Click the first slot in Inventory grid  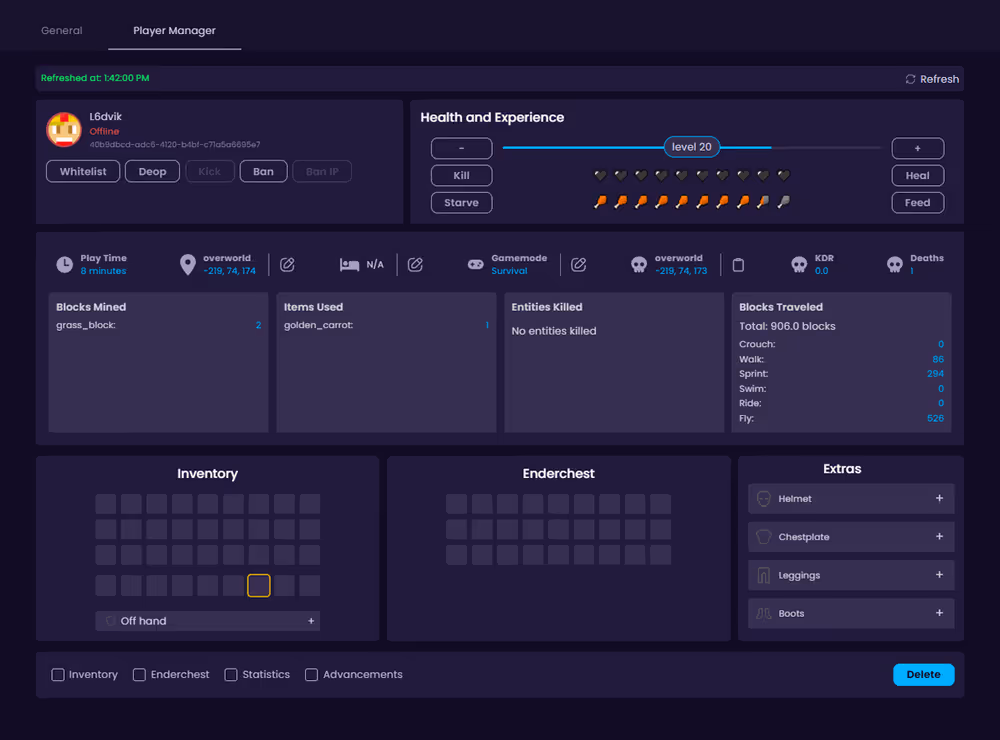106,504
